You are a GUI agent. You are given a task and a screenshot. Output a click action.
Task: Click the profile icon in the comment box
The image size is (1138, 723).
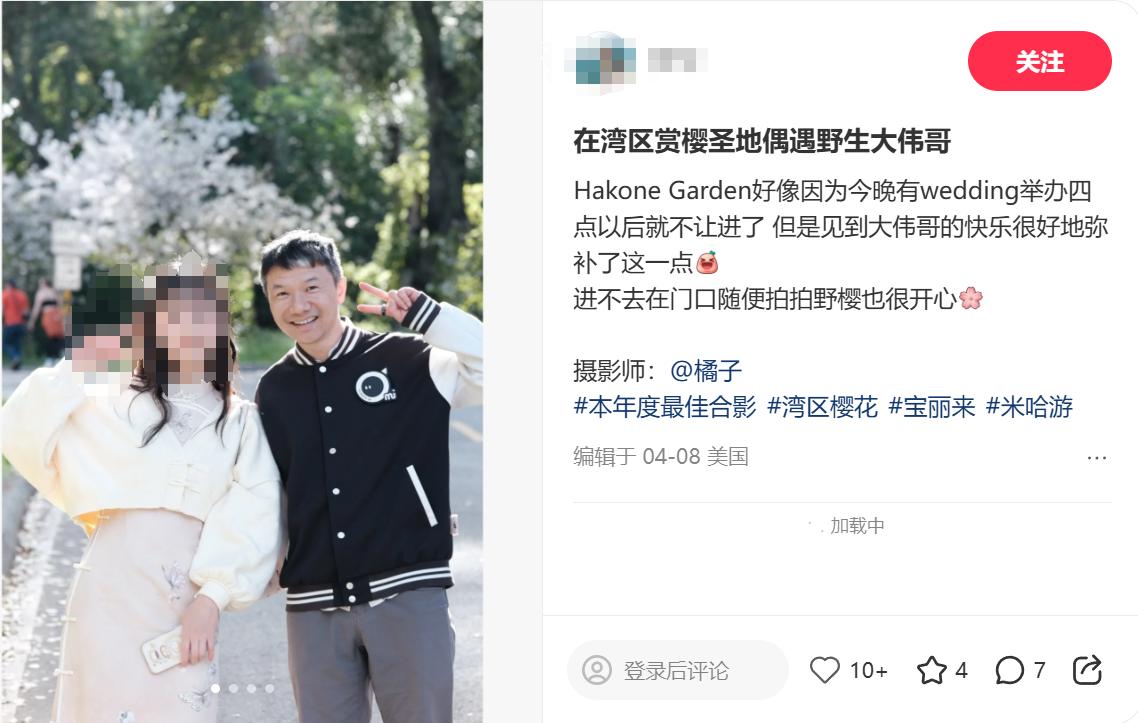click(597, 670)
